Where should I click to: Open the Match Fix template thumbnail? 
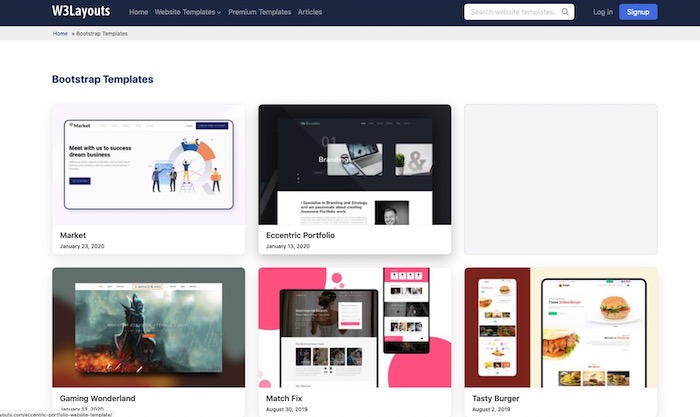354,327
